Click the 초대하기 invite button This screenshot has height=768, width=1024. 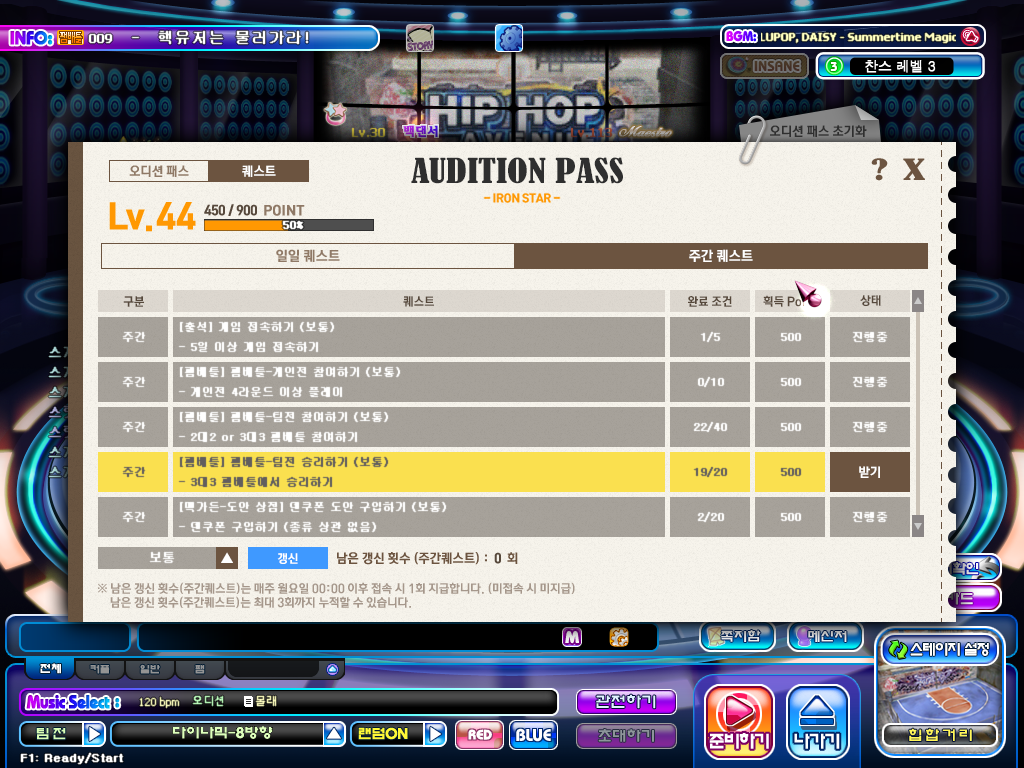coord(626,736)
